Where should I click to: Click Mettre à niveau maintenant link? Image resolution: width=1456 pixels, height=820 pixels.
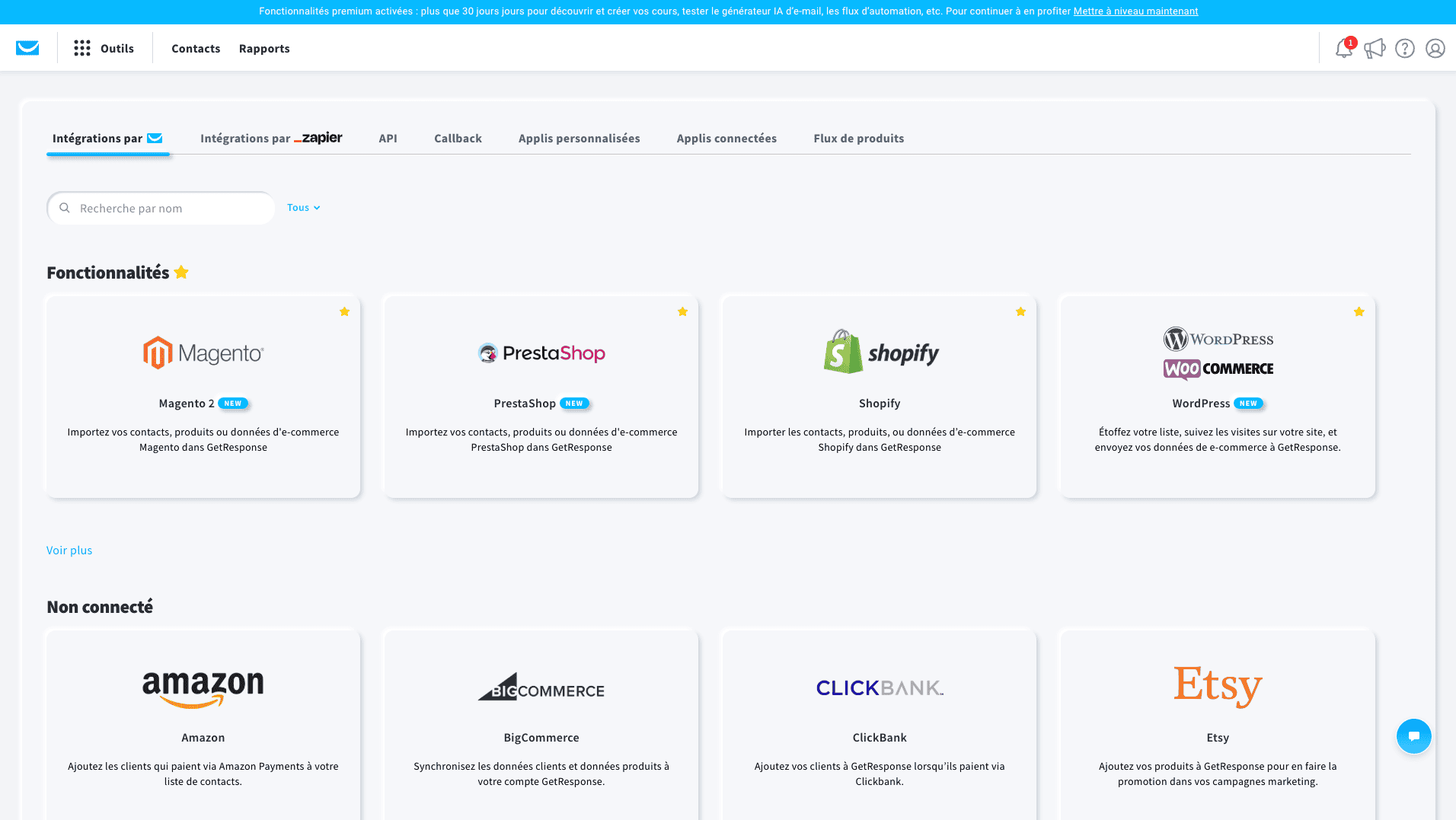(x=1135, y=11)
